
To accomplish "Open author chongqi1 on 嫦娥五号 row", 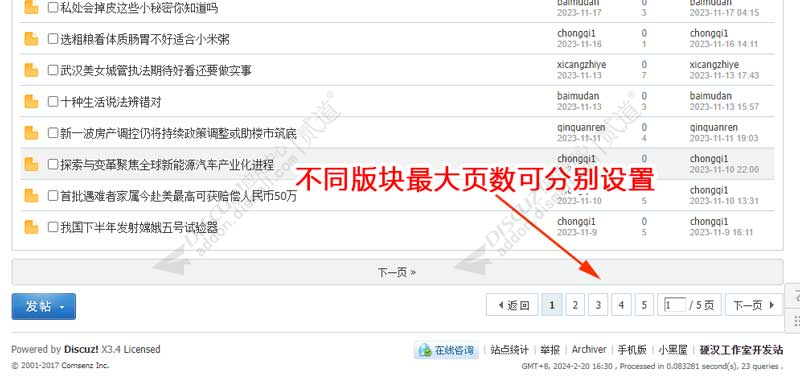I will point(577,221).
